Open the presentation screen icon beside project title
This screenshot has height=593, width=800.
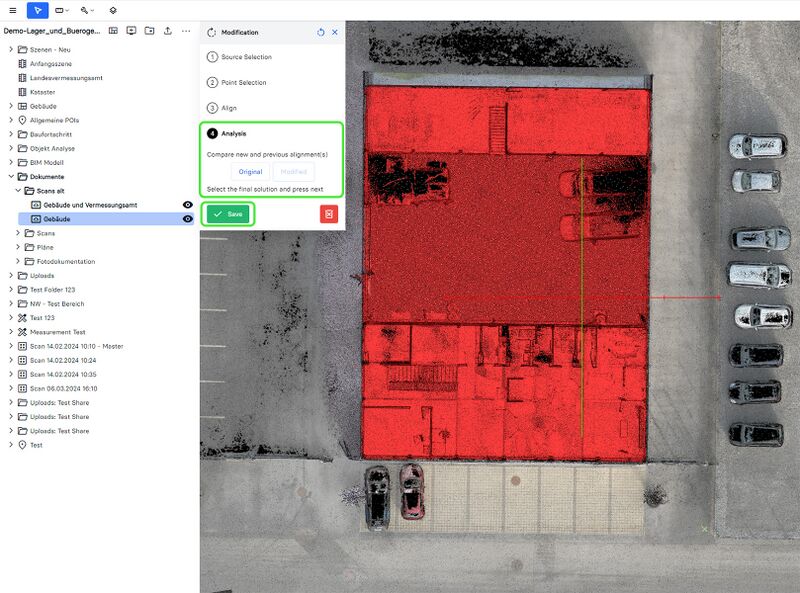tap(131, 31)
